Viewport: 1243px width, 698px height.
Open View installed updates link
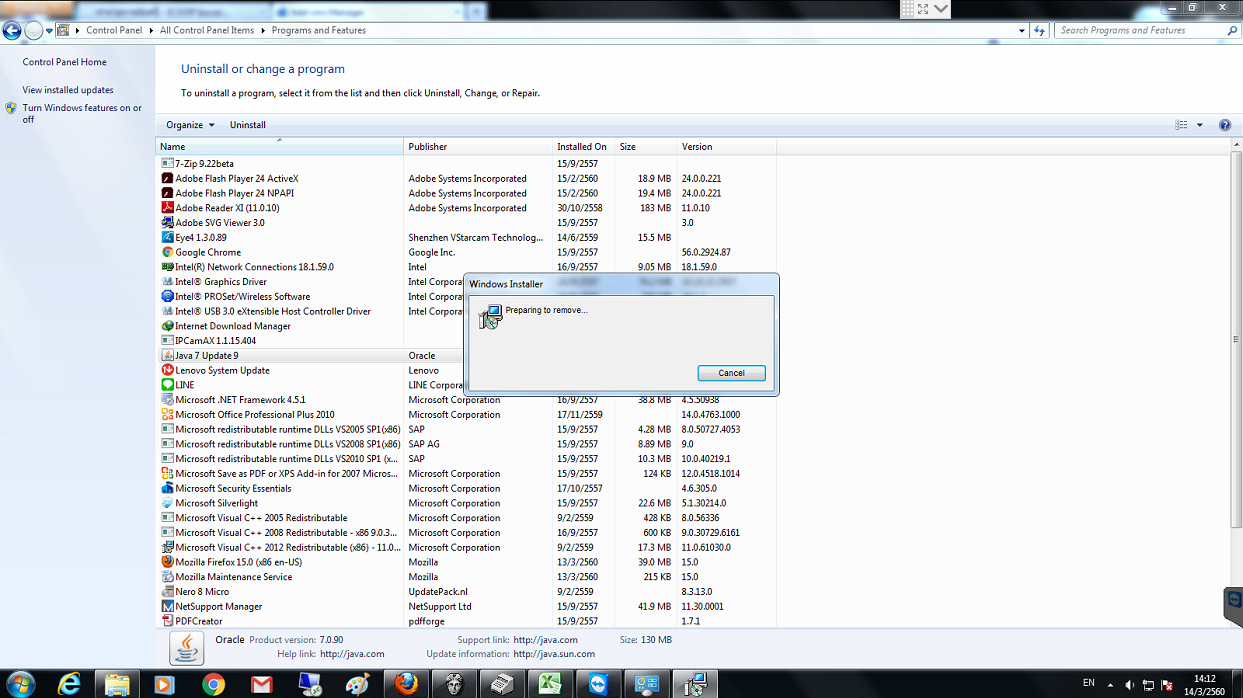(68, 90)
